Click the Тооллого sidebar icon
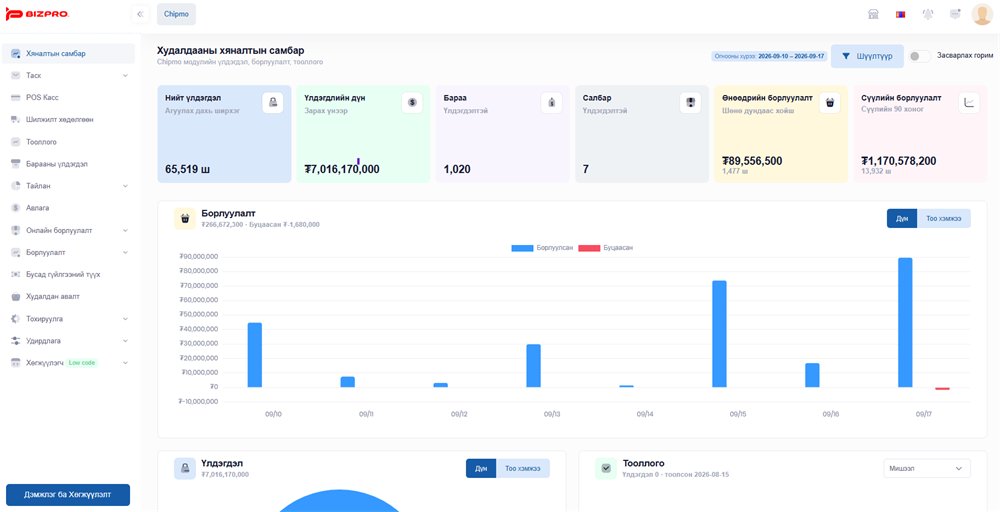 15,142
